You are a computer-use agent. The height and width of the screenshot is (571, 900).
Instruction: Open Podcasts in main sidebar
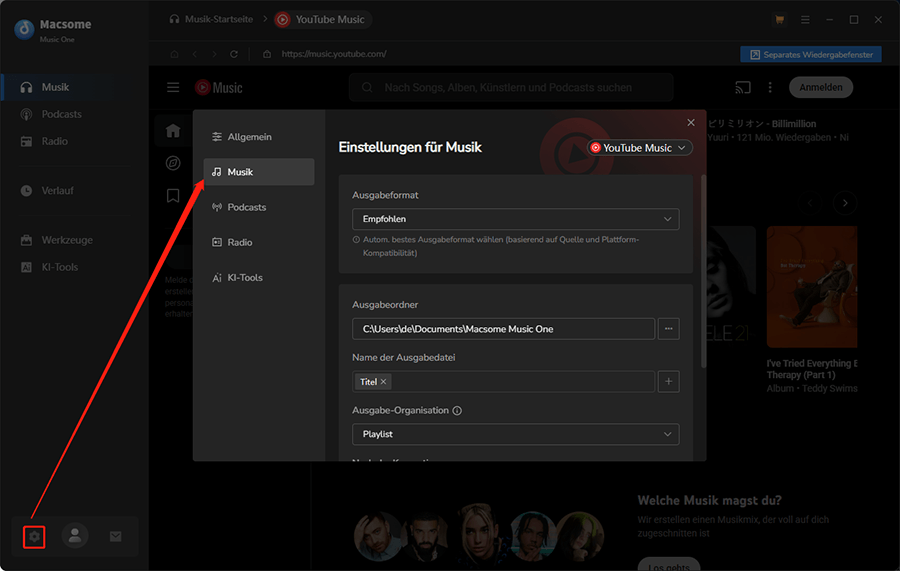(x=75, y=114)
